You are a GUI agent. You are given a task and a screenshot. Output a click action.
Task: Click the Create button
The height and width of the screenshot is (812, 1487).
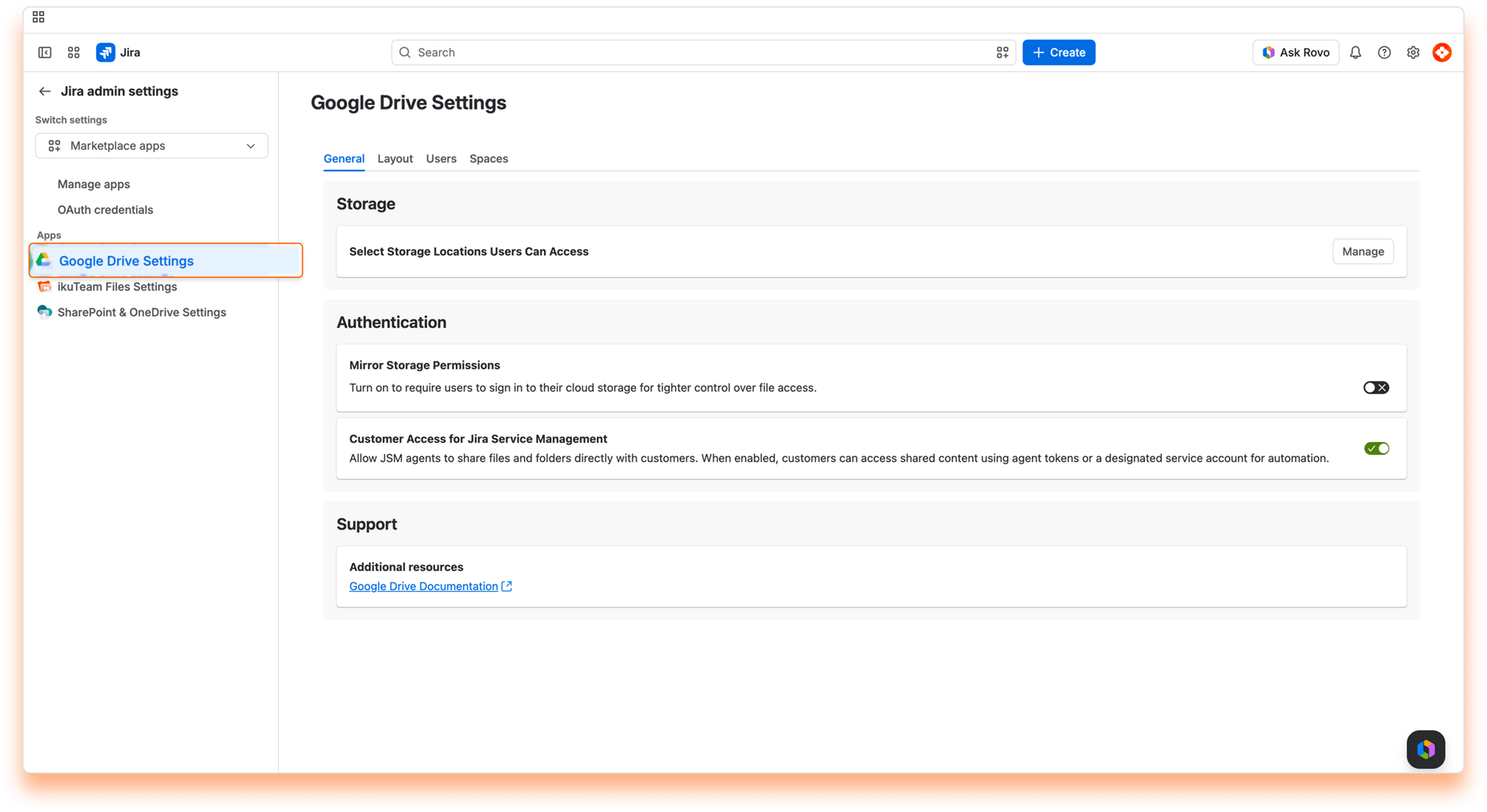pyautogui.click(x=1058, y=52)
